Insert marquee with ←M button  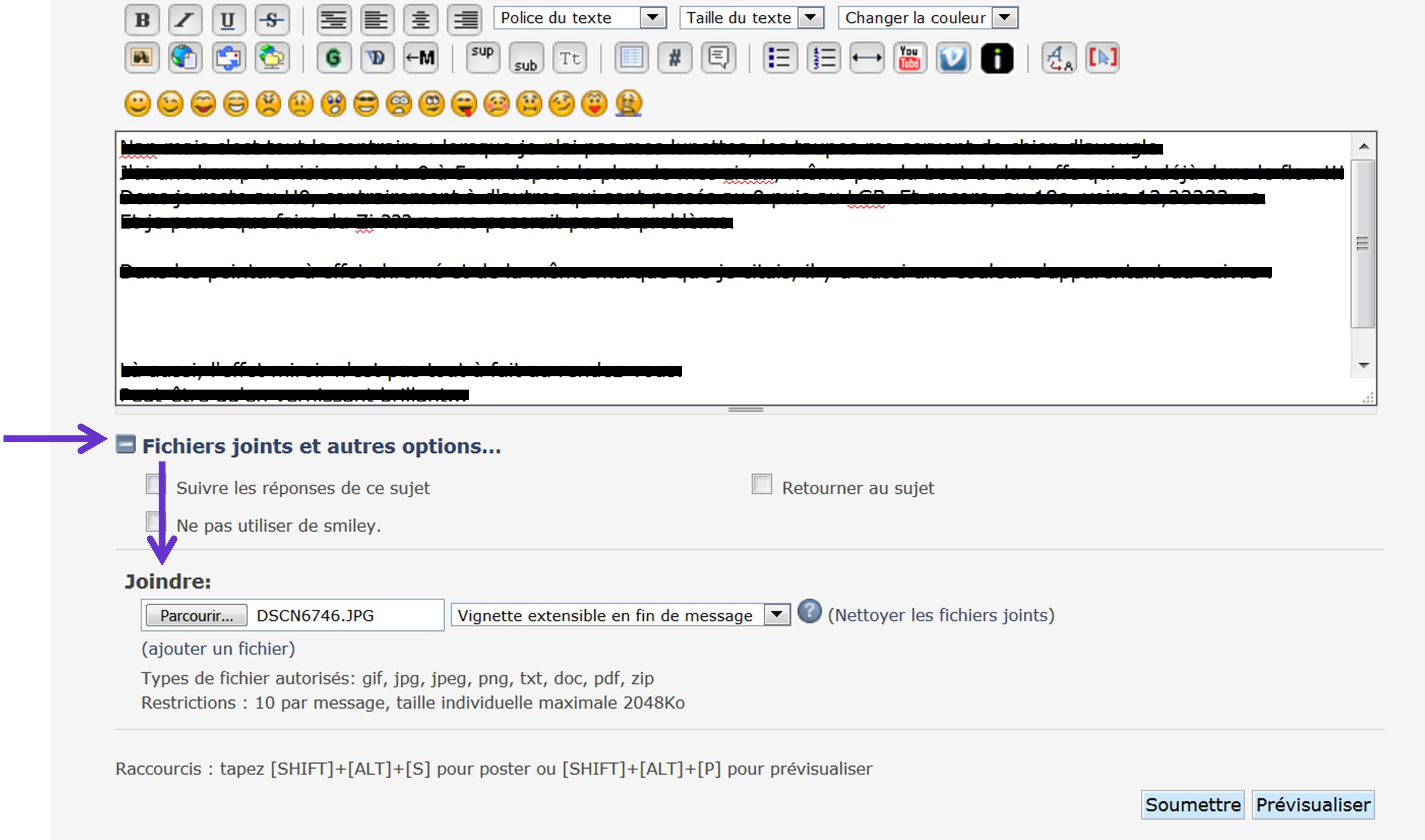(420, 58)
